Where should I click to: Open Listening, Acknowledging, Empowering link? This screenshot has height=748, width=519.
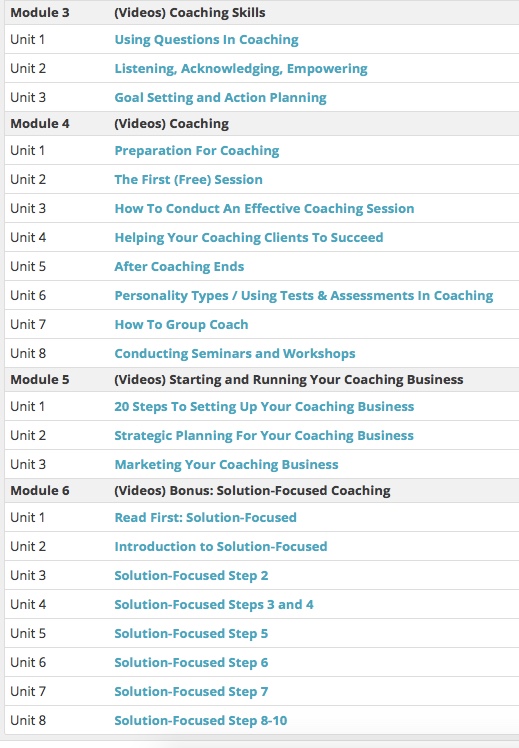[x=241, y=69]
